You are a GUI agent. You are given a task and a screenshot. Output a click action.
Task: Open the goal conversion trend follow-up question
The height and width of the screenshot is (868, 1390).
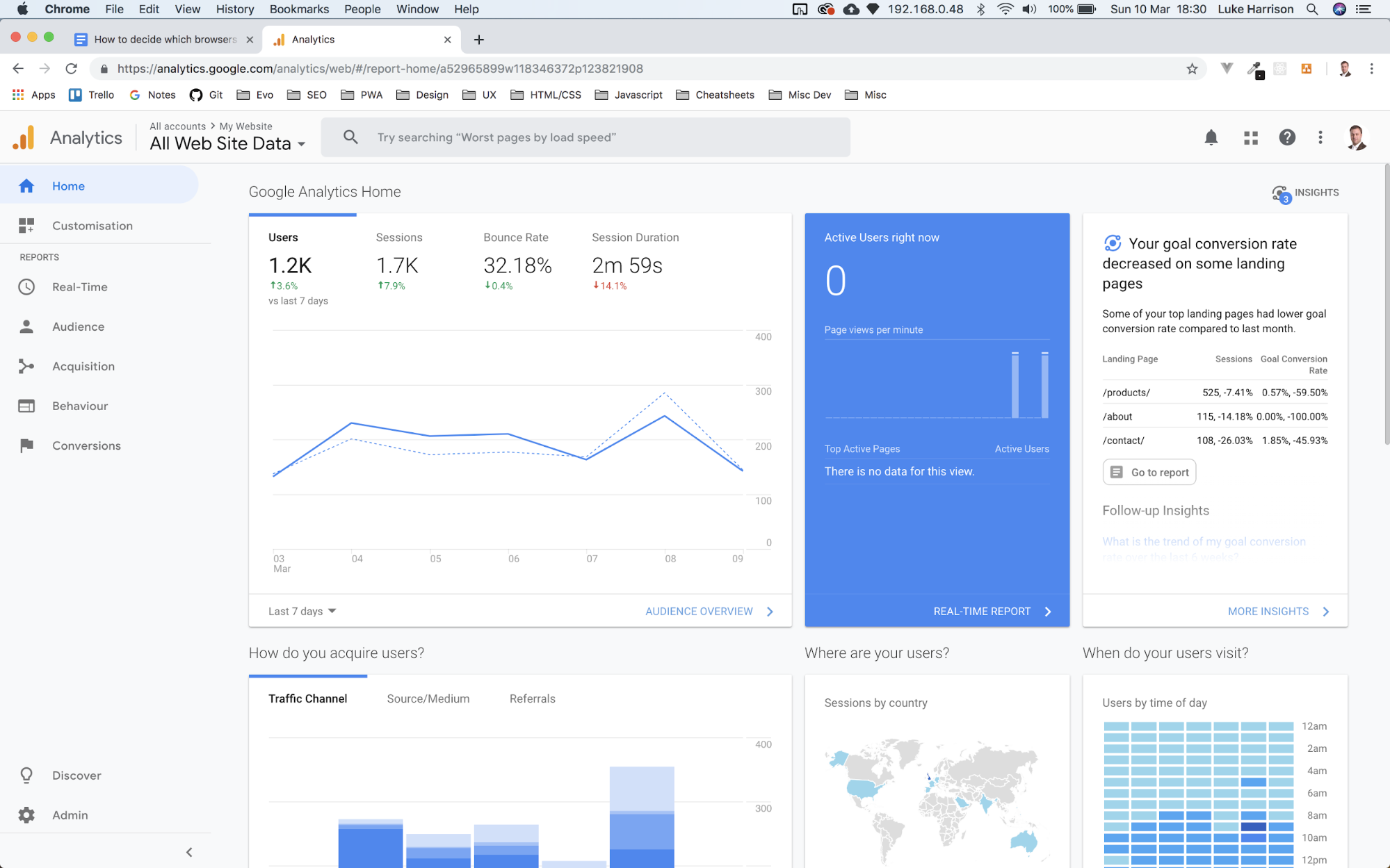point(1204,548)
